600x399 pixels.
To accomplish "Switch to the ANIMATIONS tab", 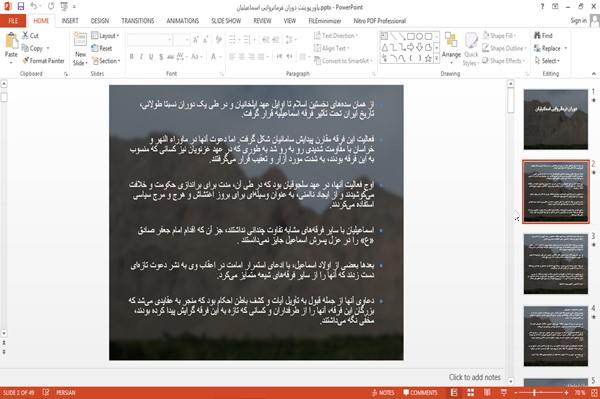I will (x=183, y=21).
